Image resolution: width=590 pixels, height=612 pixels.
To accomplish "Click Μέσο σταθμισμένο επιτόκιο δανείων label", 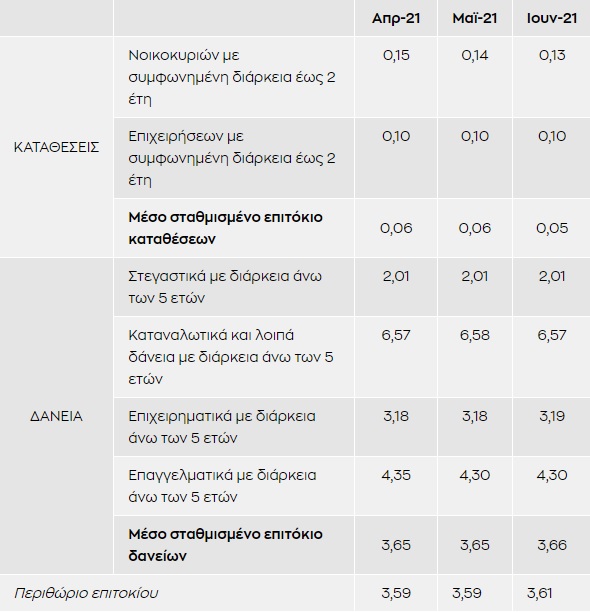I will click(x=226, y=545).
